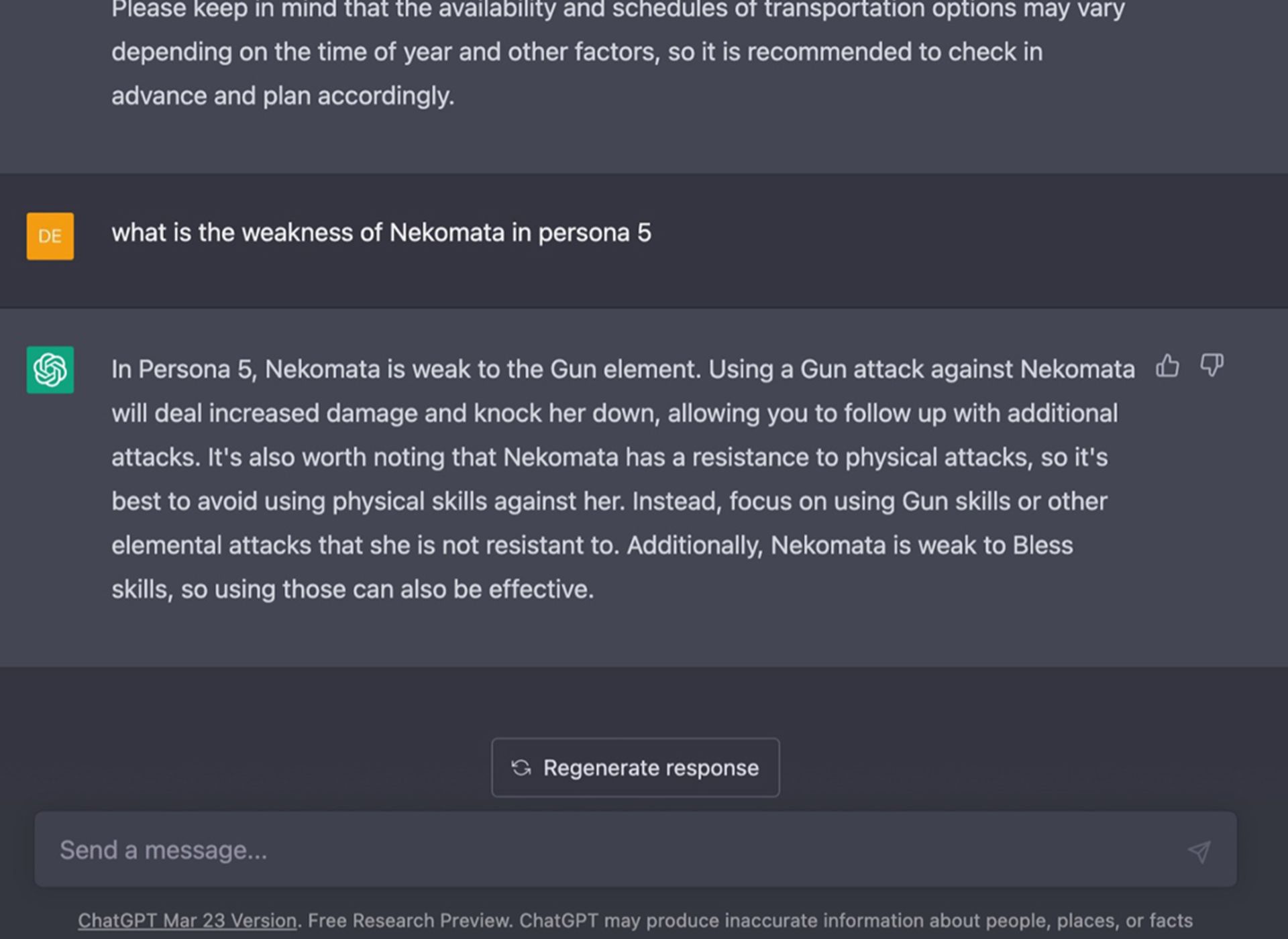Screen dimensions: 1288x939
Task: Click the thumbs up icon on the response
Action: click(1167, 366)
